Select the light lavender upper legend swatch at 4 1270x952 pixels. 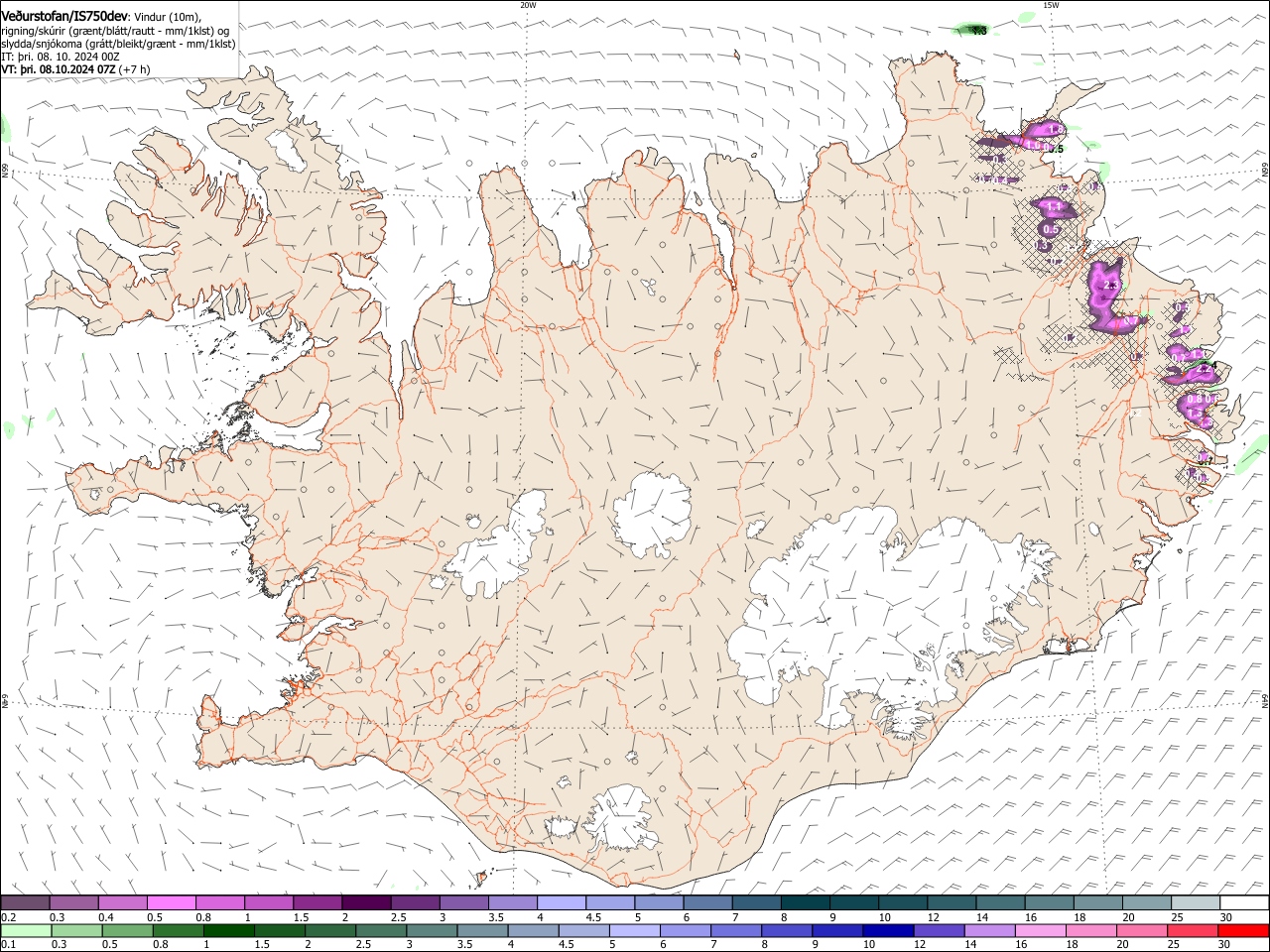click(x=561, y=903)
